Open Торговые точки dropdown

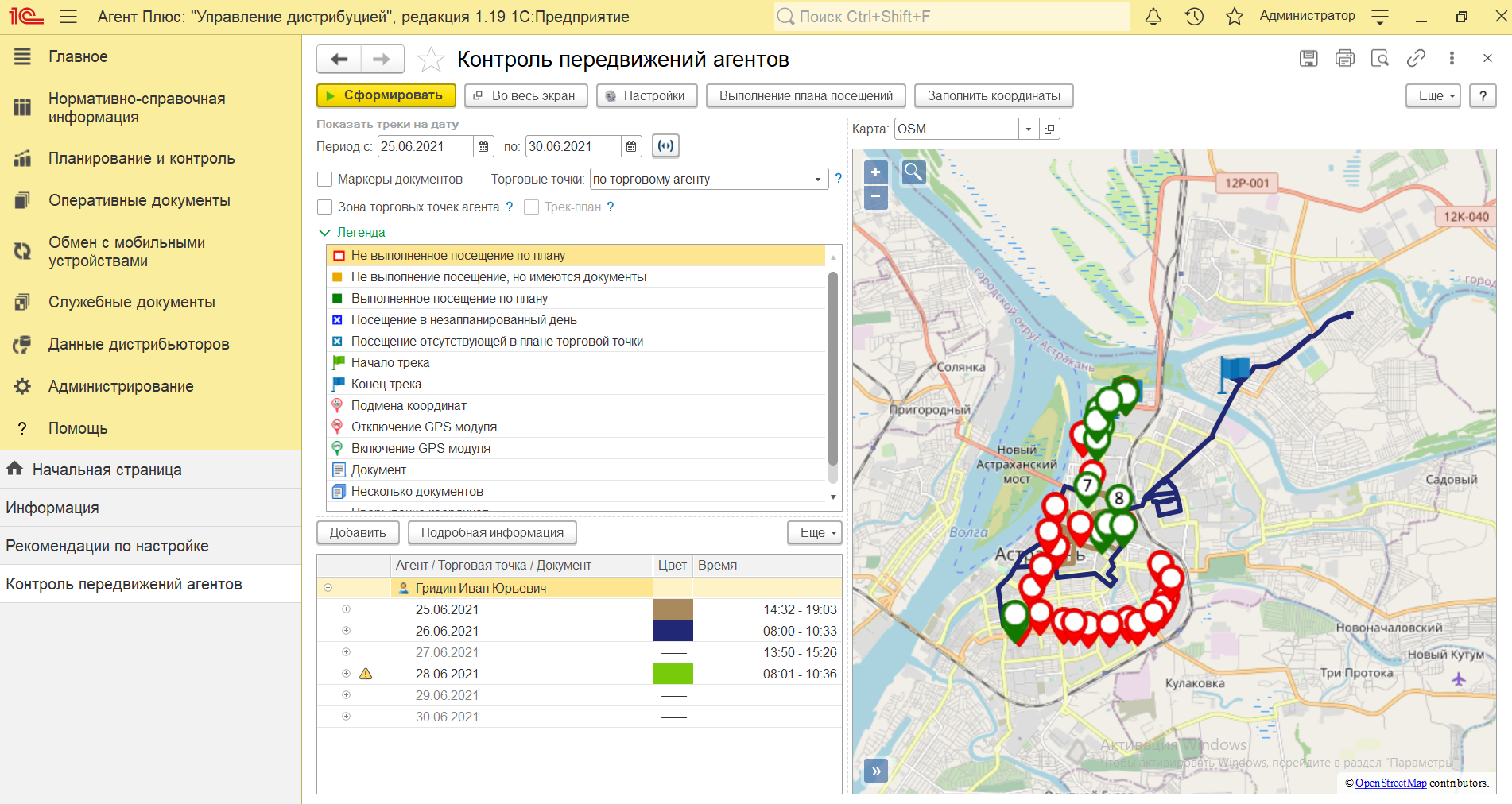(x=818, y=180)
